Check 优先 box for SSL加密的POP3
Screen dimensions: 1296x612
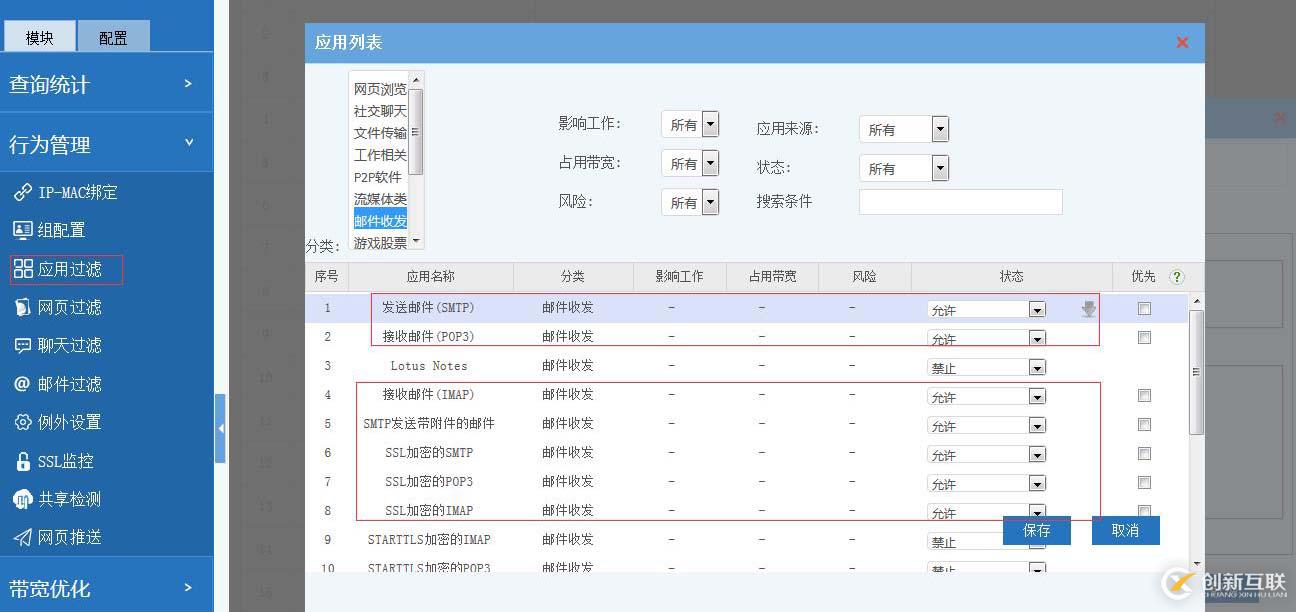[x=1144, y=483]
